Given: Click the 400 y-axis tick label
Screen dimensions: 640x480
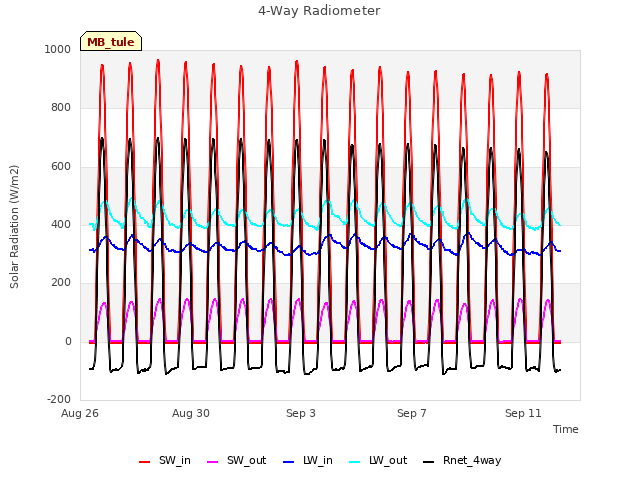Looking at the screenshot, I should tap(61, 224).
